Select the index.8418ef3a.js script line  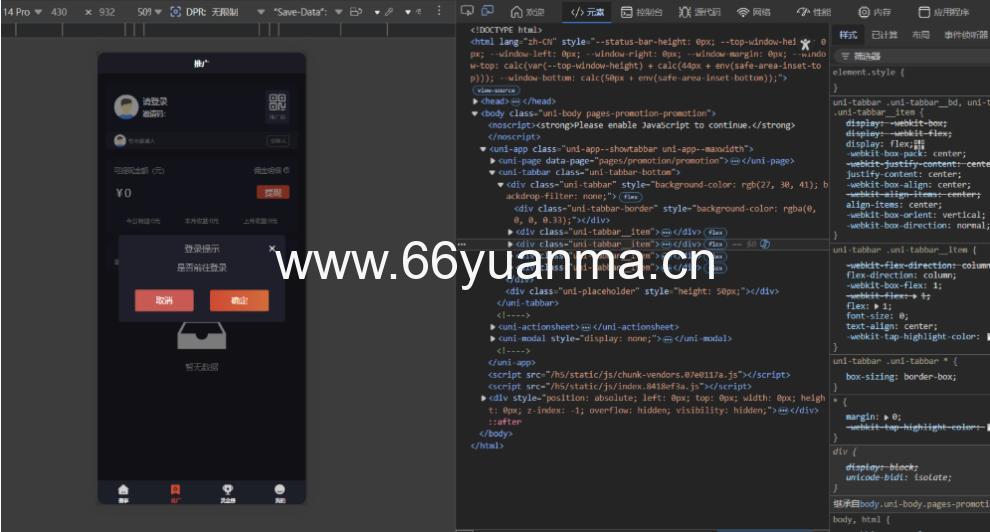tap(619, 386)
